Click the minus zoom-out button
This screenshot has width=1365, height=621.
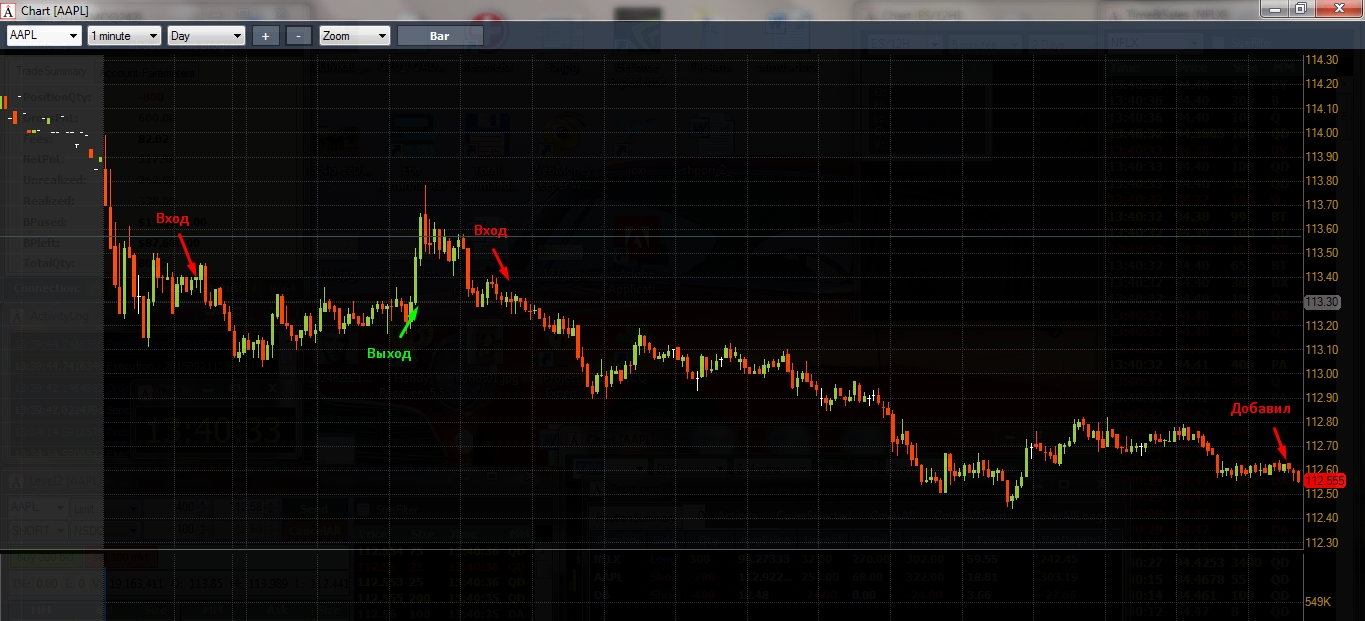pos(299,35)
